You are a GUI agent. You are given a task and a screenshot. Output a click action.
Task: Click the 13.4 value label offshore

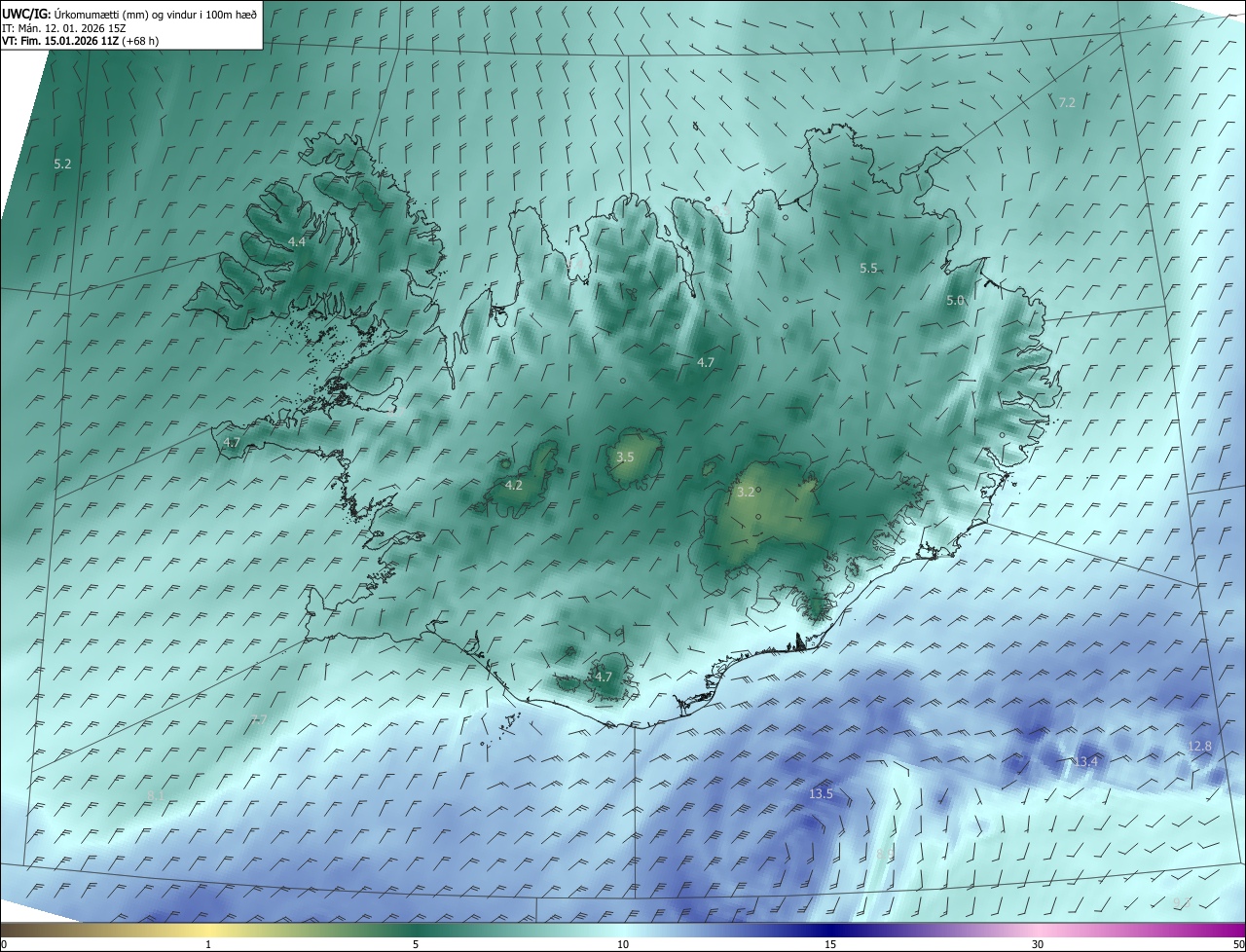[1085, 761]
